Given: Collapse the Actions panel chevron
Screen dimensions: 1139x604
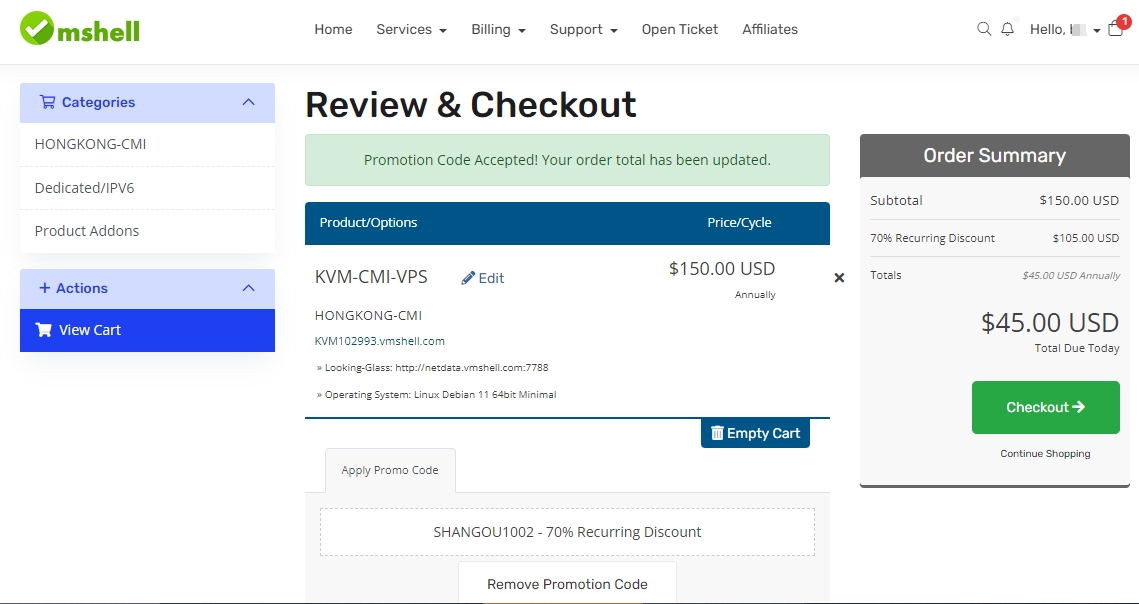Looking at the screenshot, I should point(248,289).
